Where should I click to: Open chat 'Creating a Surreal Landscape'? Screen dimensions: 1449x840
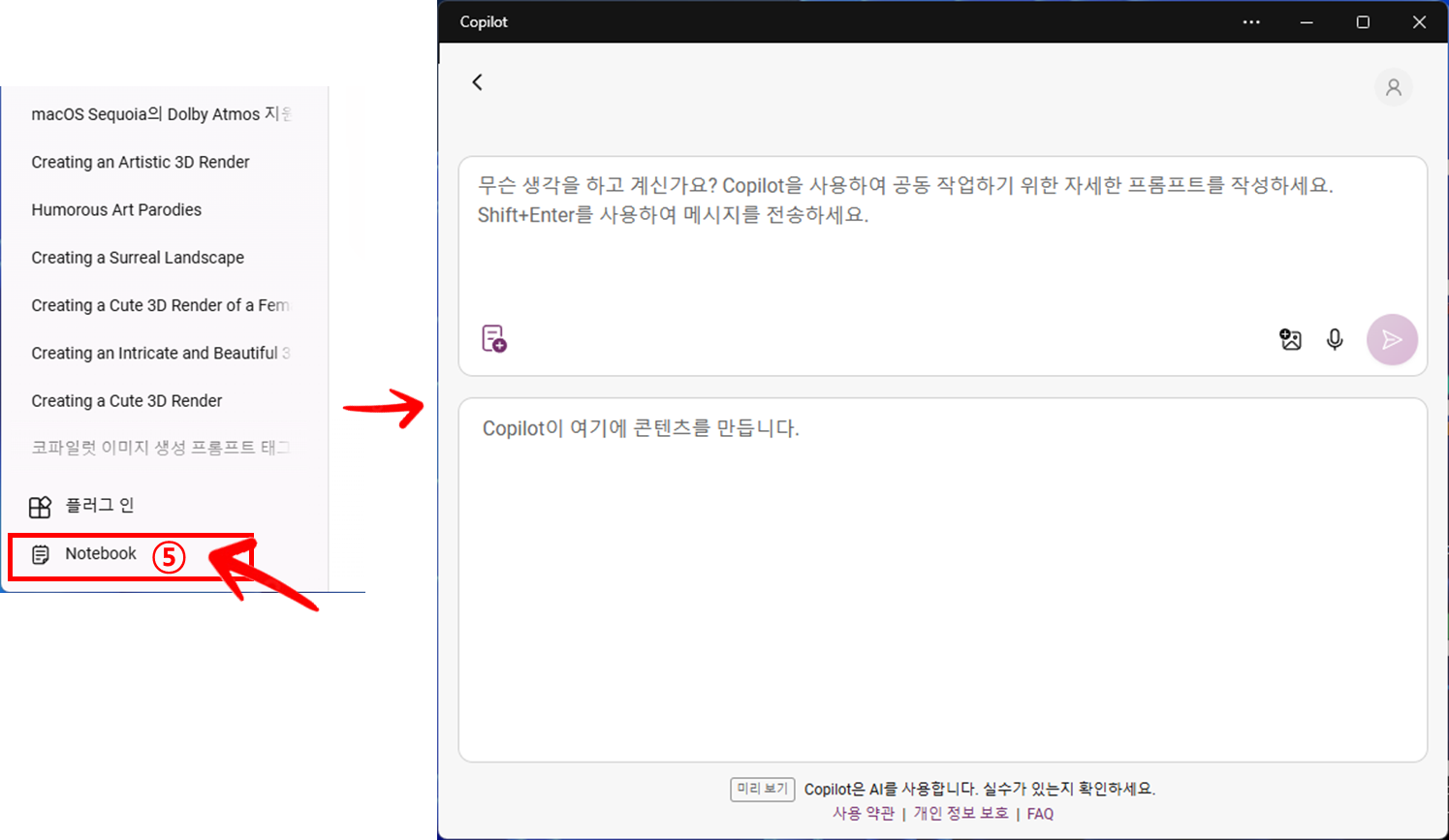point(138,258)
